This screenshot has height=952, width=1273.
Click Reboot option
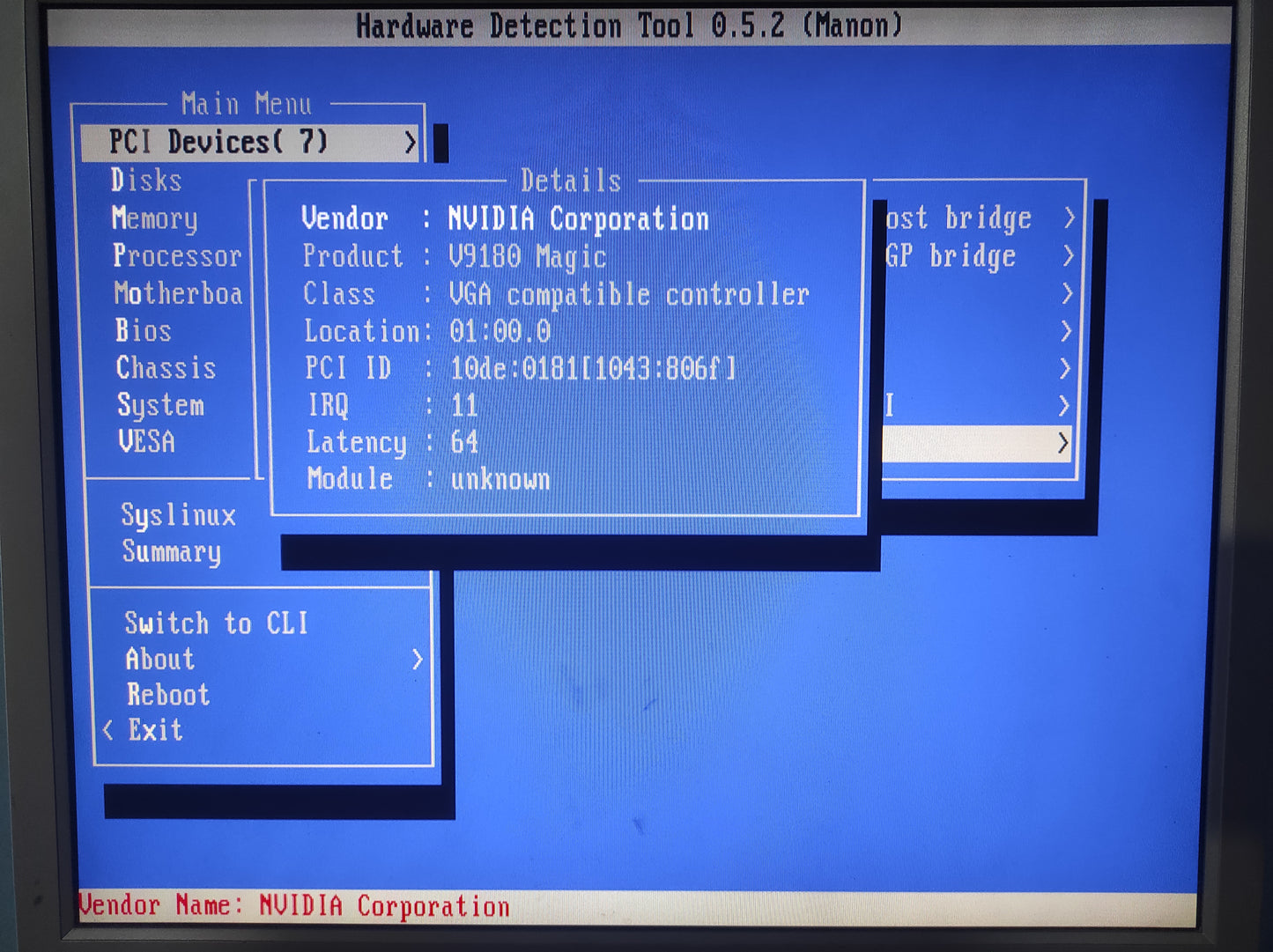point(168,695)
